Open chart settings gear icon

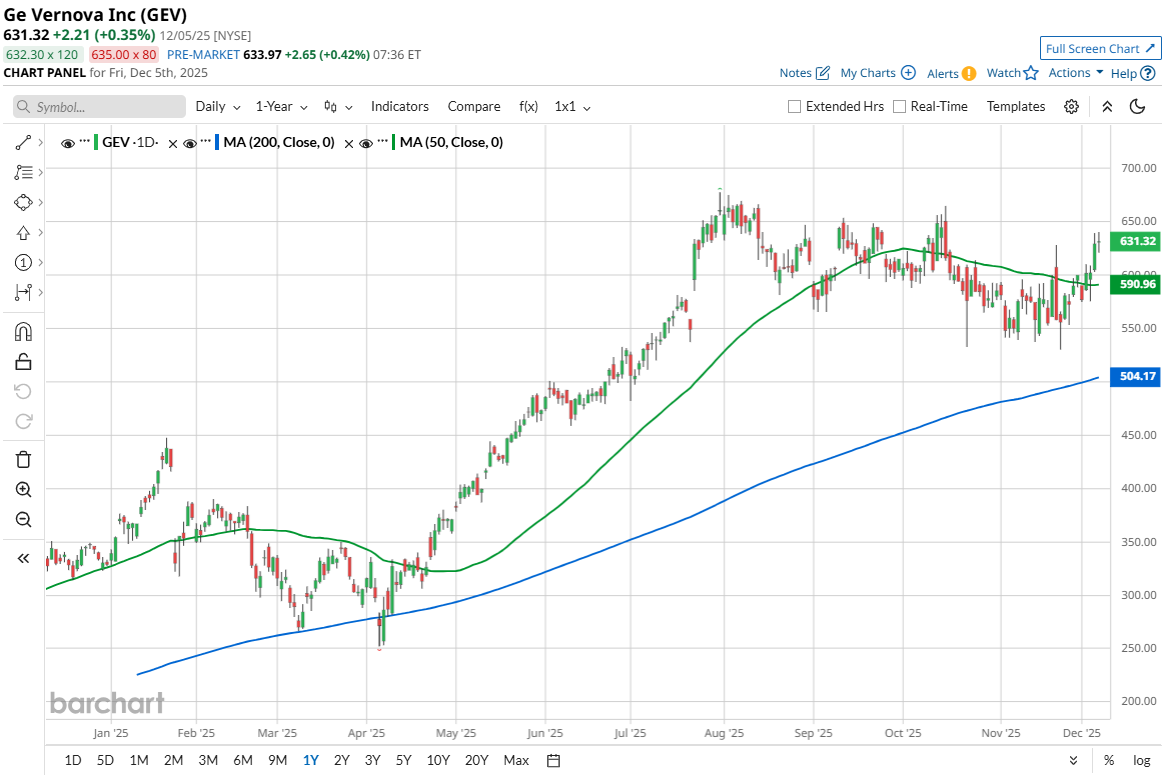(1071, 106)
